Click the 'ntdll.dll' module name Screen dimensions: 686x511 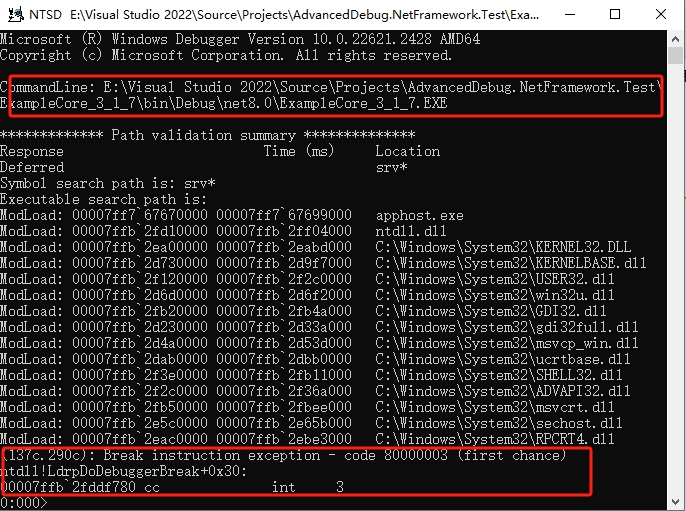pos(411,231)
